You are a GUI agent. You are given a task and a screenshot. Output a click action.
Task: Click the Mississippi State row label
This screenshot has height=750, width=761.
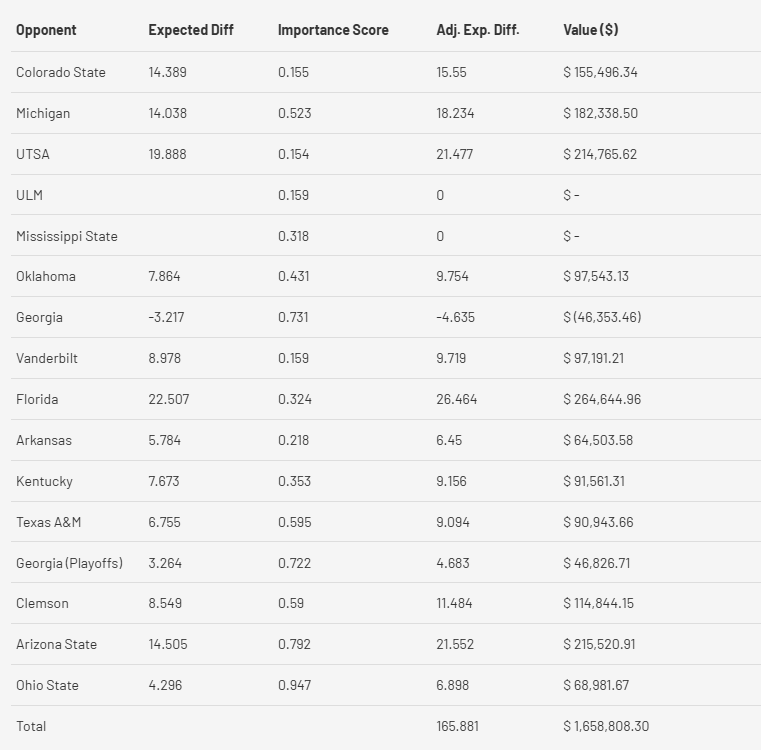point(67,236)
